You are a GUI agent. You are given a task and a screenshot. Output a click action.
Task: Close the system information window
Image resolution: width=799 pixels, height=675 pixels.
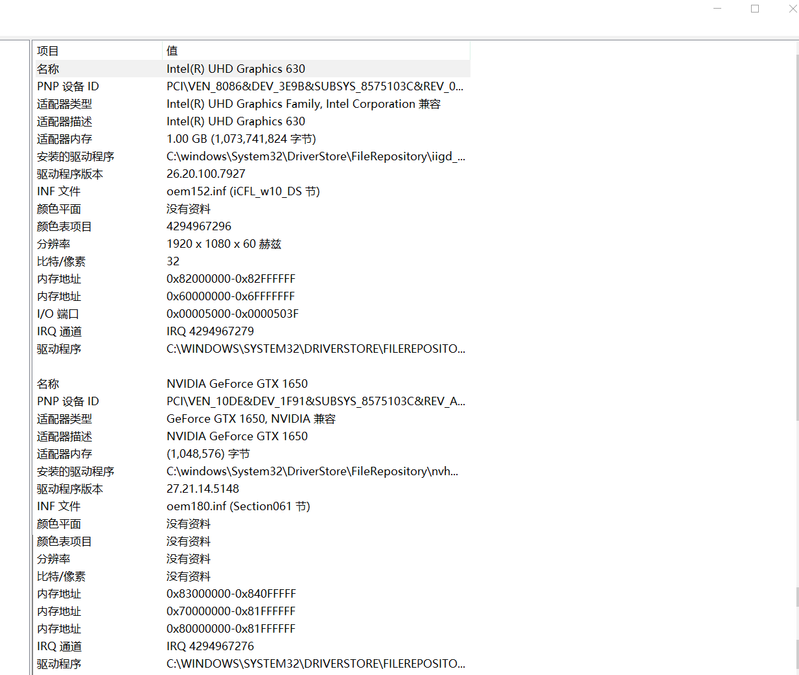(788, 9)
